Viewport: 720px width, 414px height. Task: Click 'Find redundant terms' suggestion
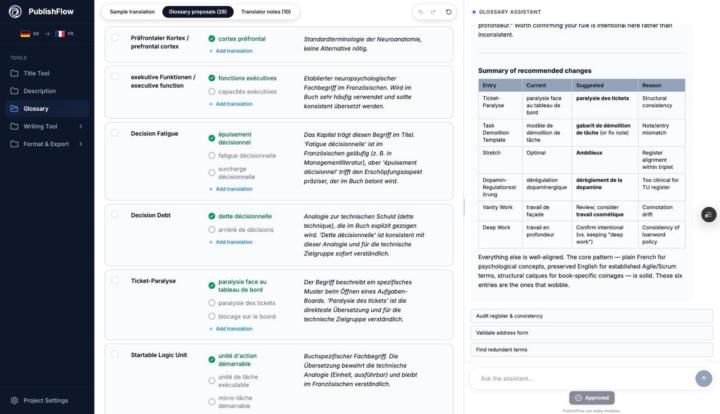pyautogui.click(x=592, y=350)
